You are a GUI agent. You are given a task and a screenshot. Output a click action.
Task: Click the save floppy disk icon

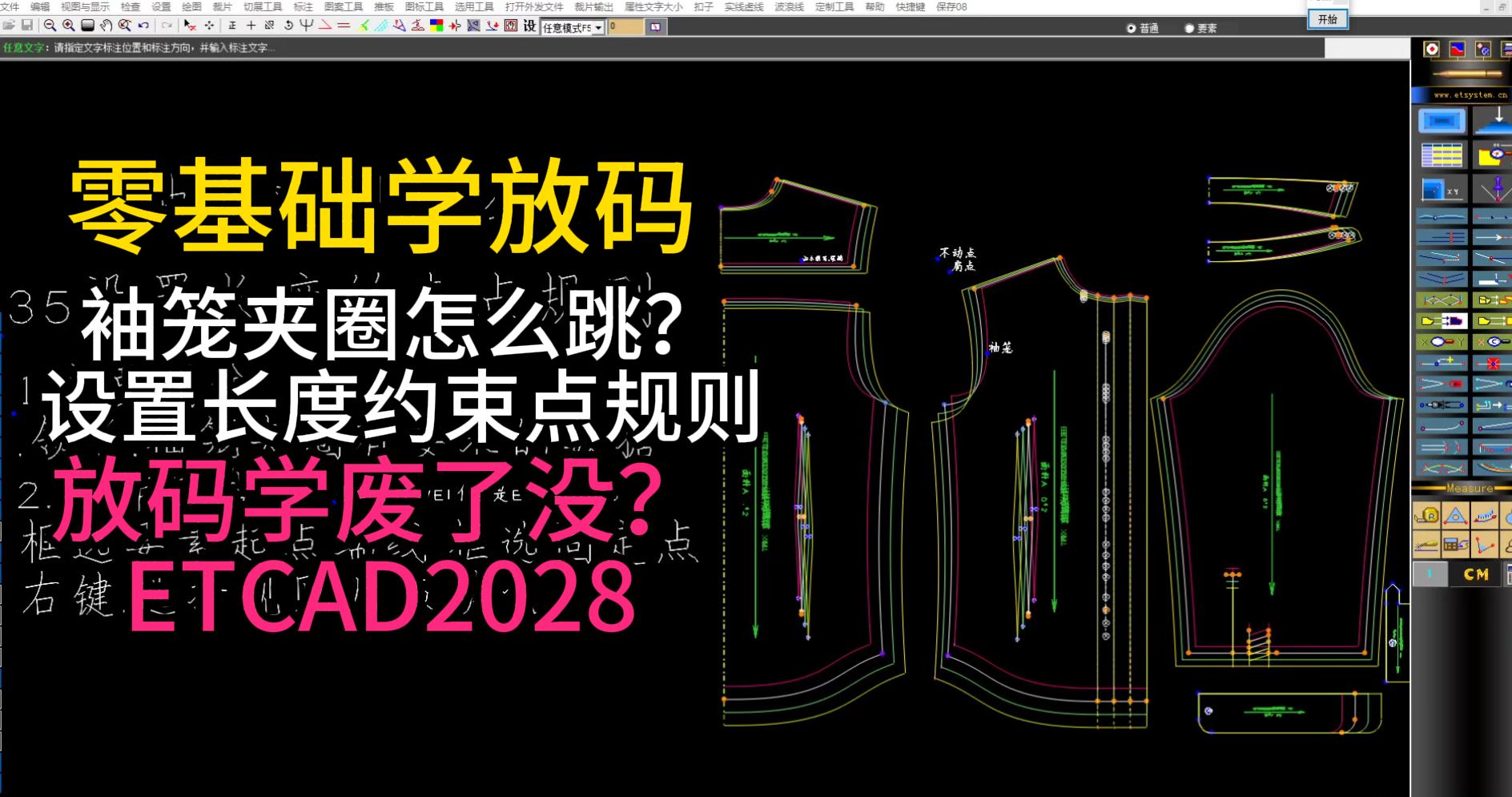click(26, 26)
